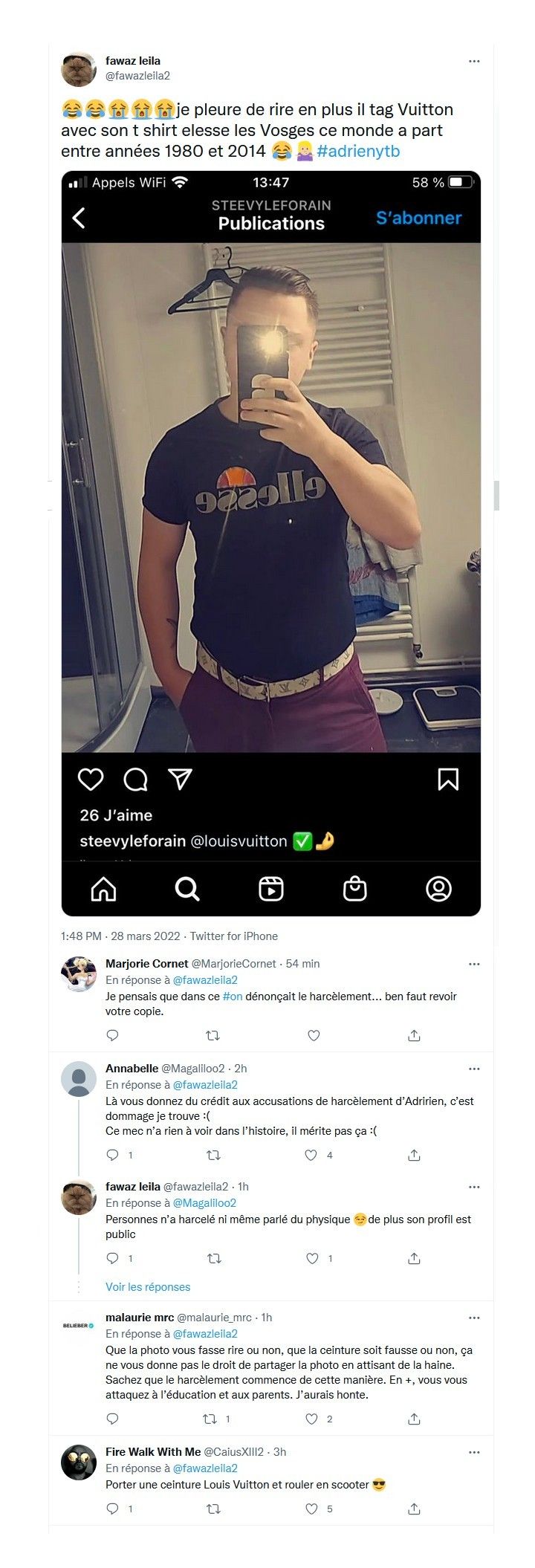535x1568 pixels.
Task: Click 'Voir les réponses' link
Action: click(148, 1287)
